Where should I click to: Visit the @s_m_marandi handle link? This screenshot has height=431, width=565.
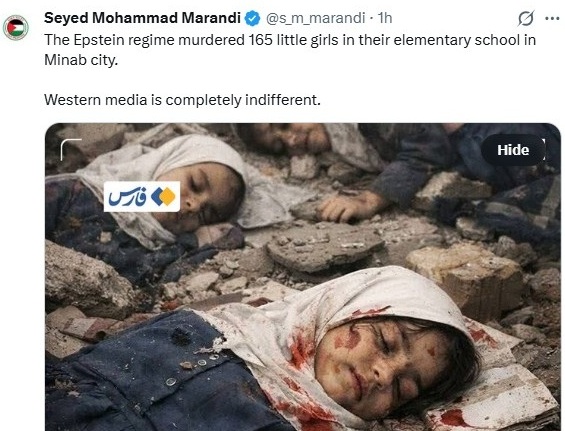coord(316,18)
